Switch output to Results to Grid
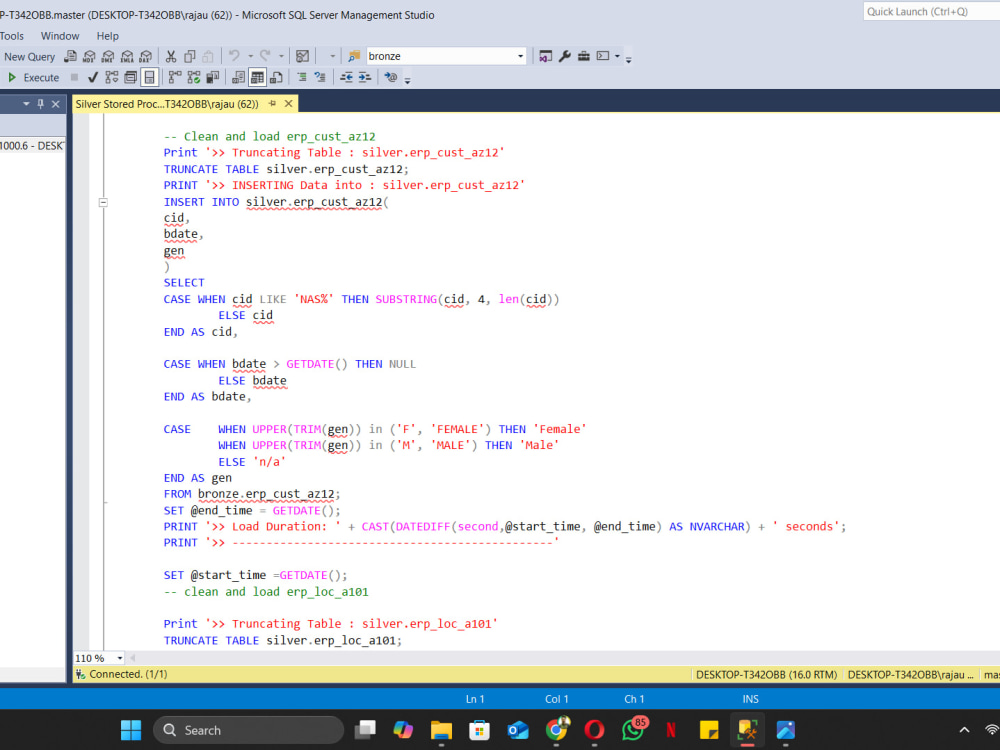This screenshot has width=1000, height=750. (257, 77)
